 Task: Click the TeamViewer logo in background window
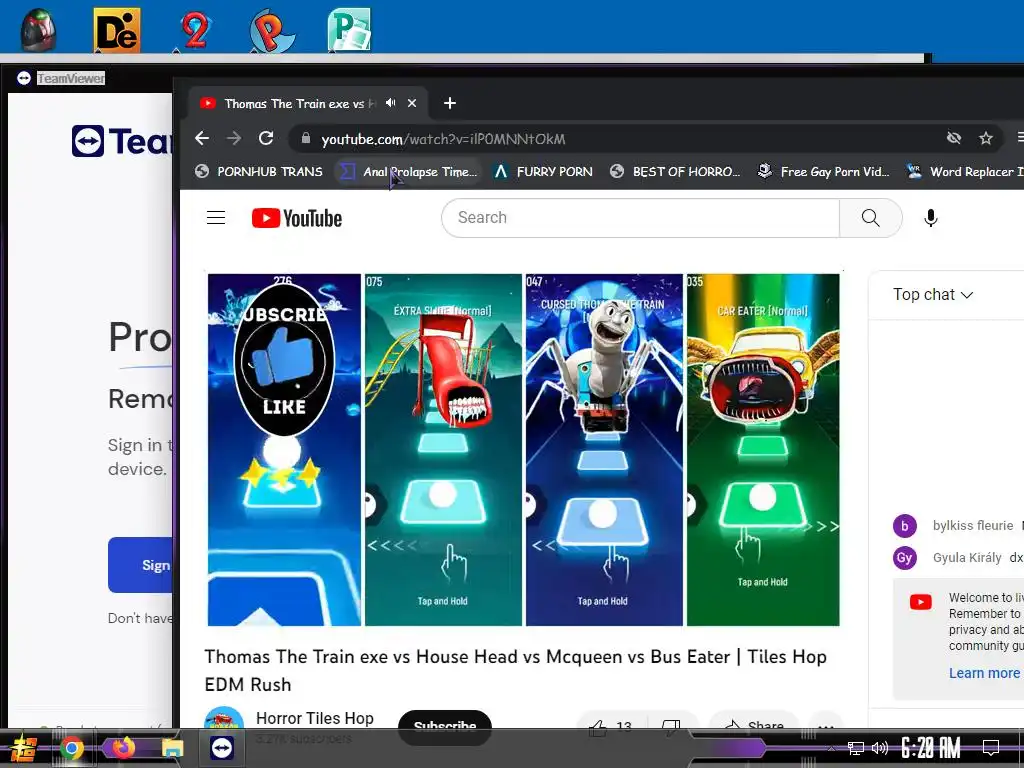tap(121, 141)
